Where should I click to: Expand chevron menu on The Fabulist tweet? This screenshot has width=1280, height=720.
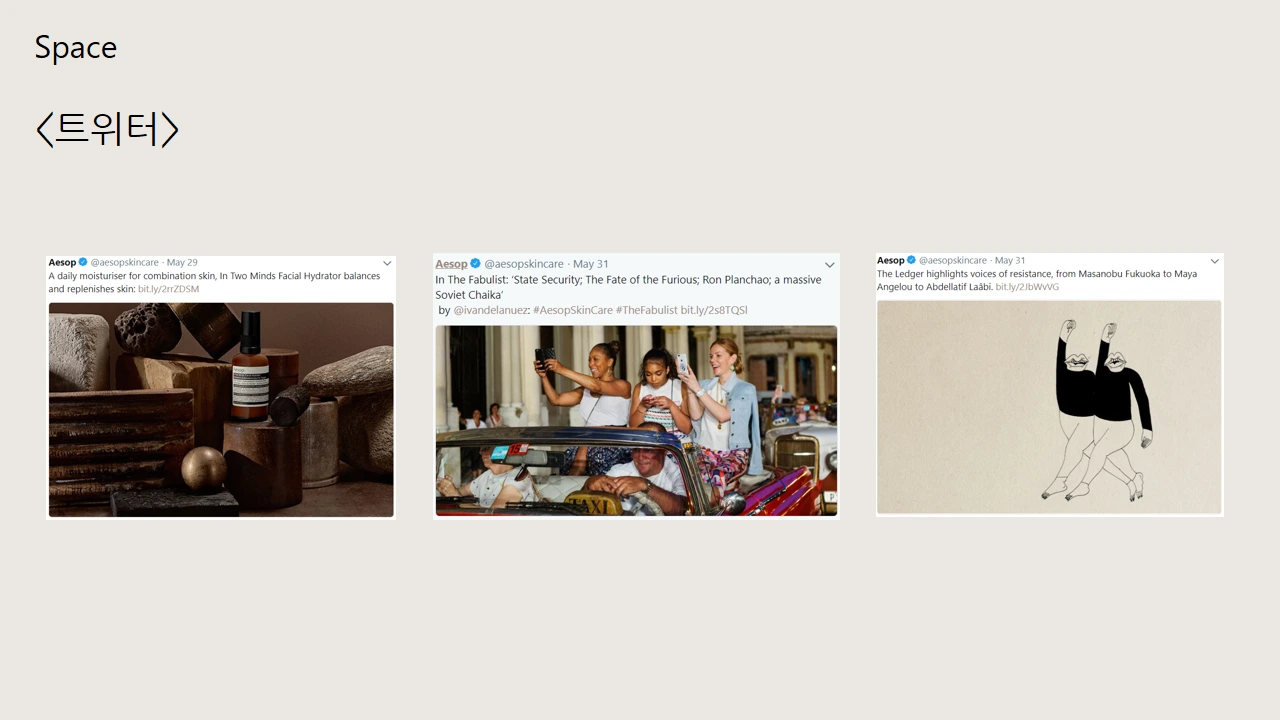pos(829,265)
